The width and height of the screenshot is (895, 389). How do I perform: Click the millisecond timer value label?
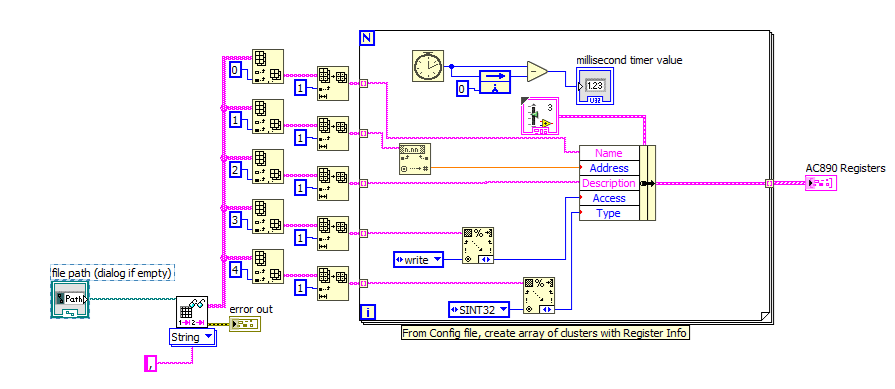click(x=629, y=59)
